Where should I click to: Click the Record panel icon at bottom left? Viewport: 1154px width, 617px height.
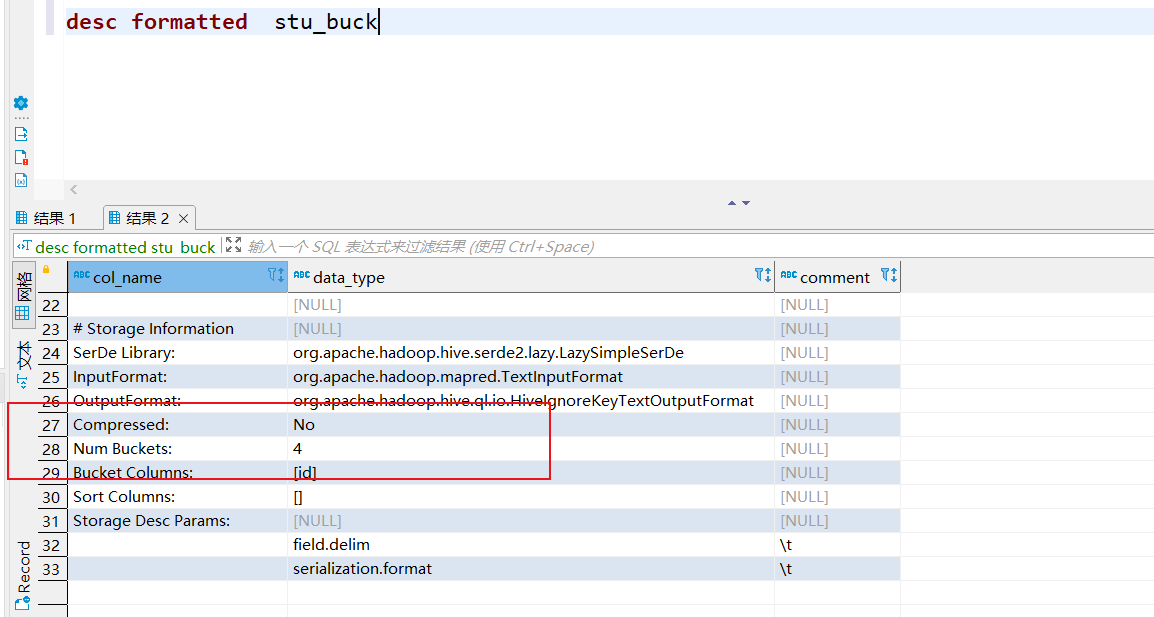tap(22, 604)
